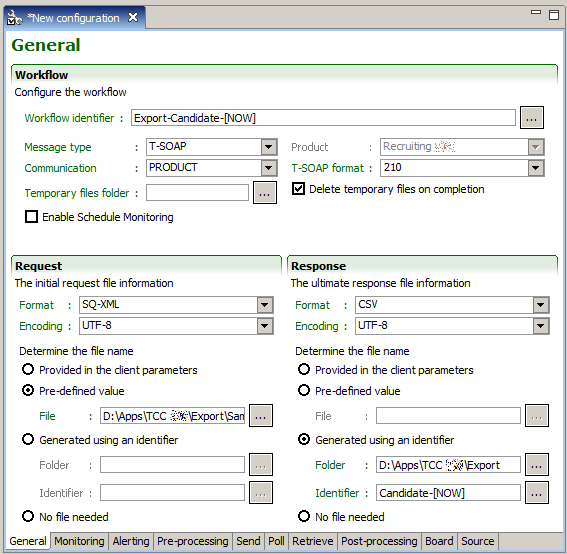Viewport: 567px width, 554px height.
Task: Open the Message type dropdown
Action: pyautogui.click(x=269, y=147)
